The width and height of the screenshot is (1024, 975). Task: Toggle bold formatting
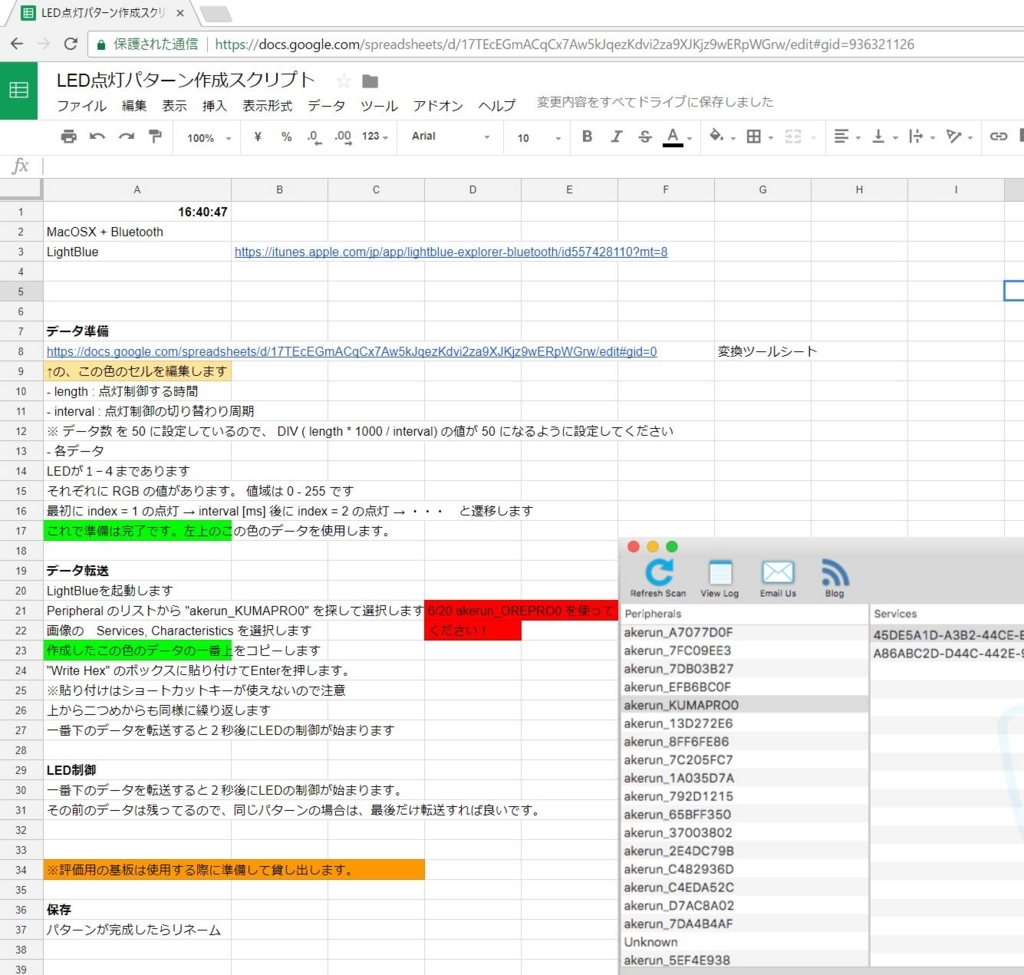coord(587,136)
